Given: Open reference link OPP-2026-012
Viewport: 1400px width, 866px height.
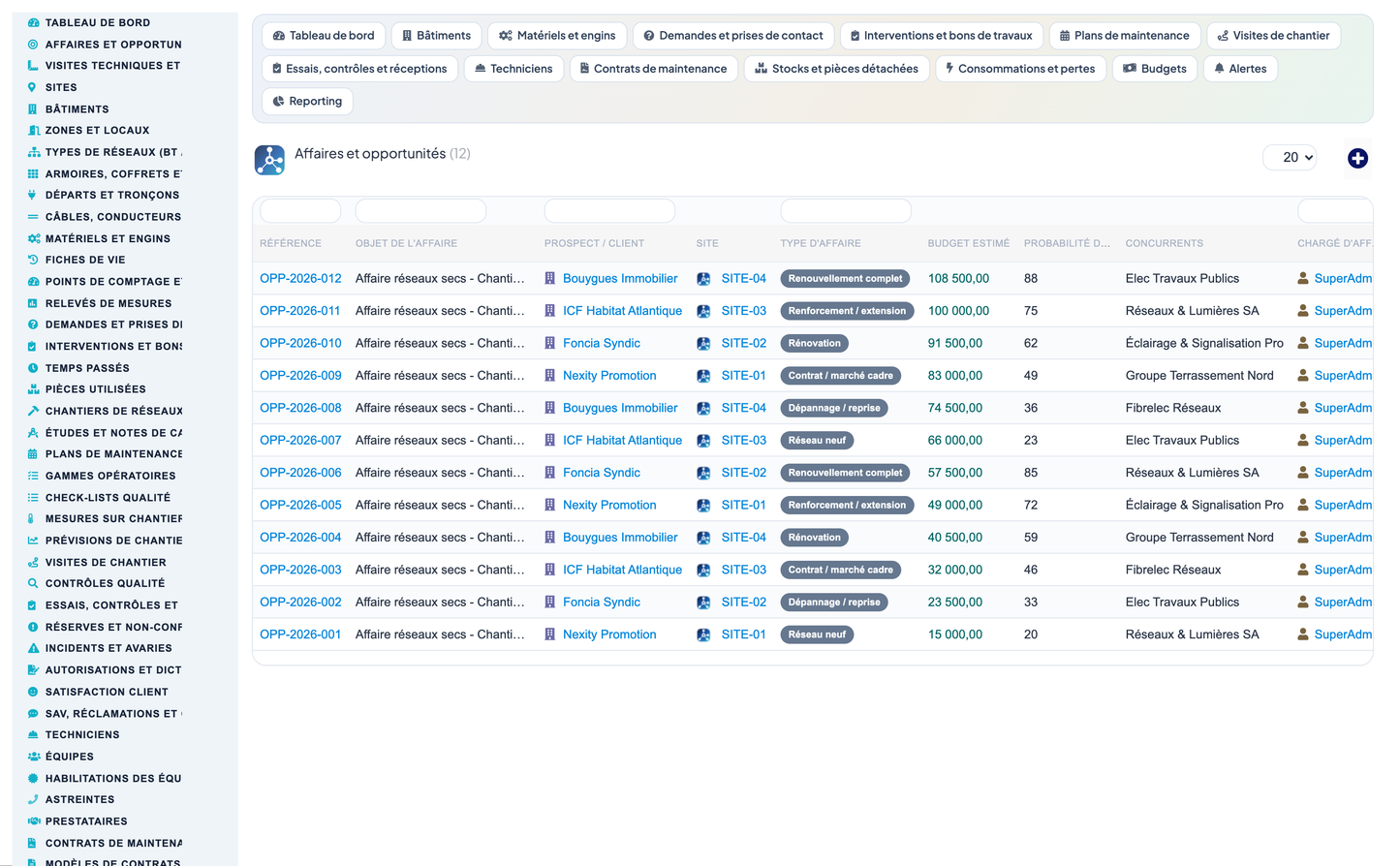Looking at the screenshot, I should pos(300,278).
